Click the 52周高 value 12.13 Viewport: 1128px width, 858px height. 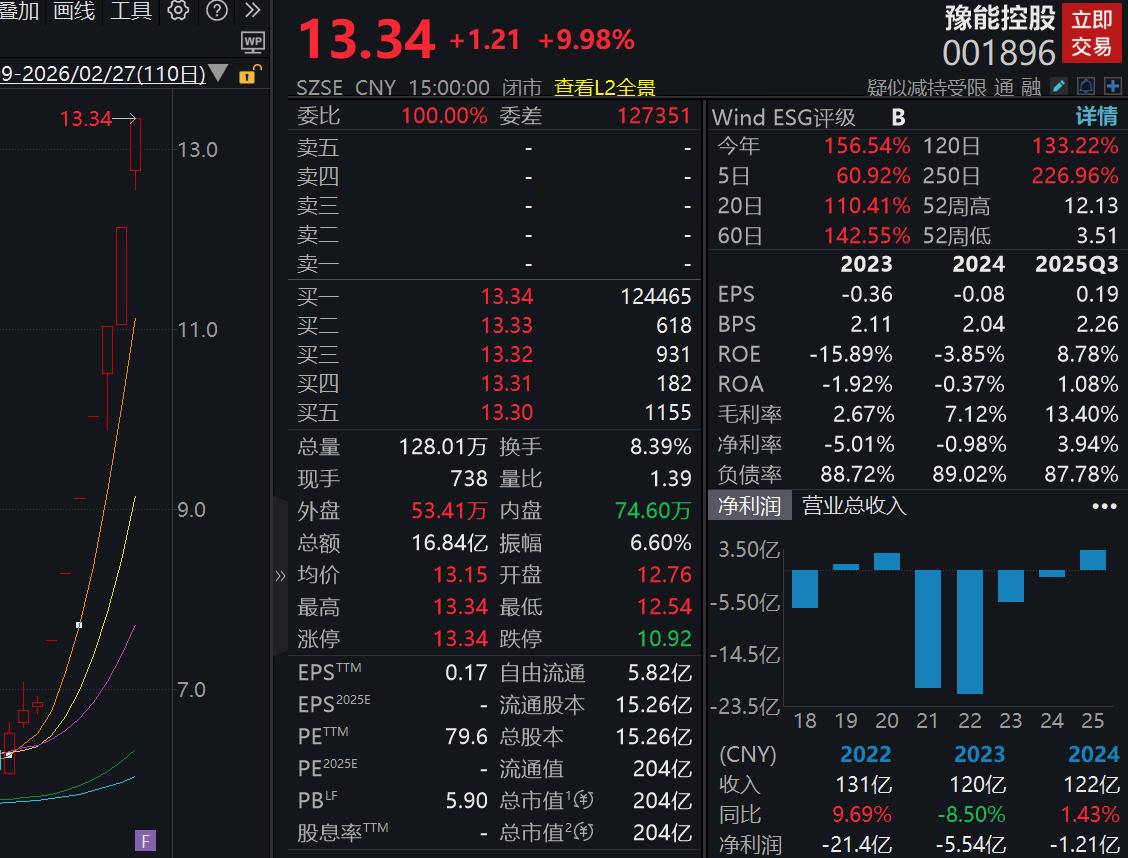click(1091, 206)
